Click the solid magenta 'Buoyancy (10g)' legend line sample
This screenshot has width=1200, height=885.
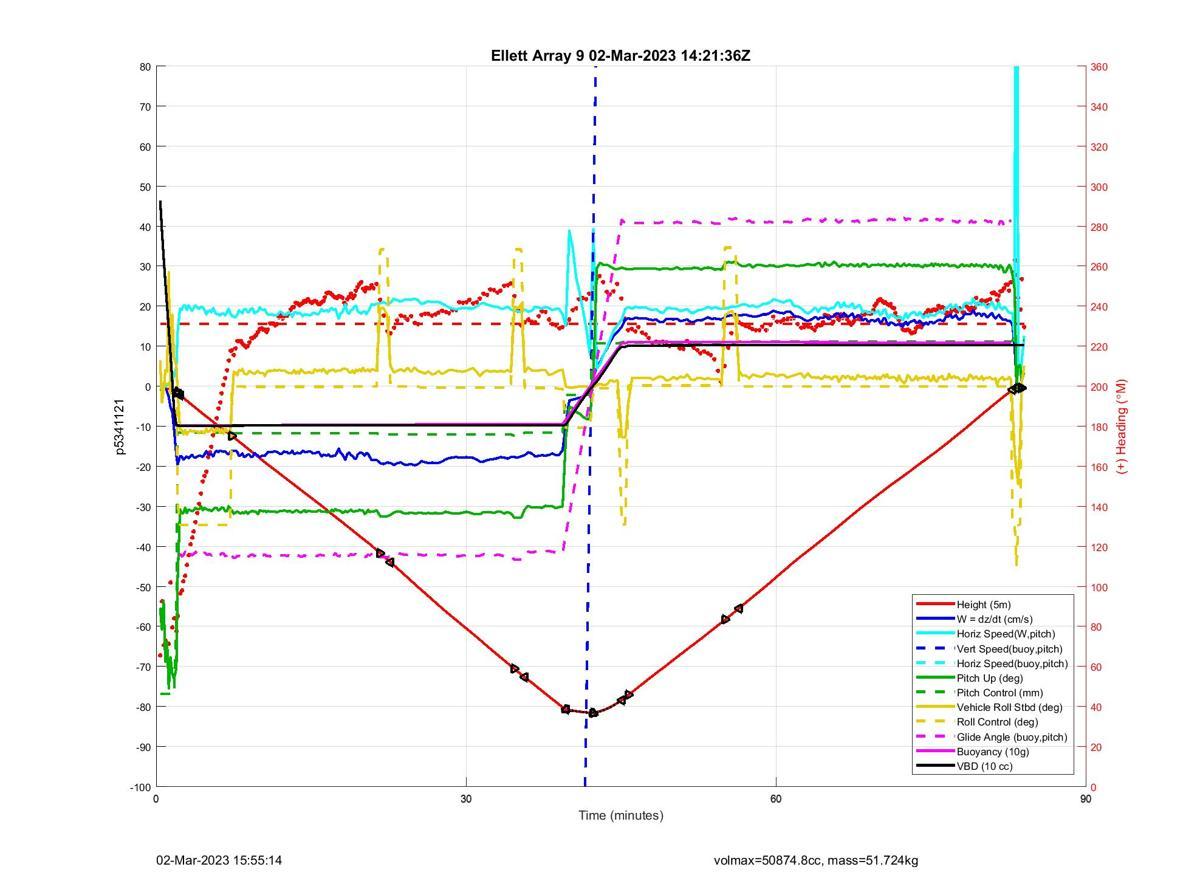pos(934,752)
